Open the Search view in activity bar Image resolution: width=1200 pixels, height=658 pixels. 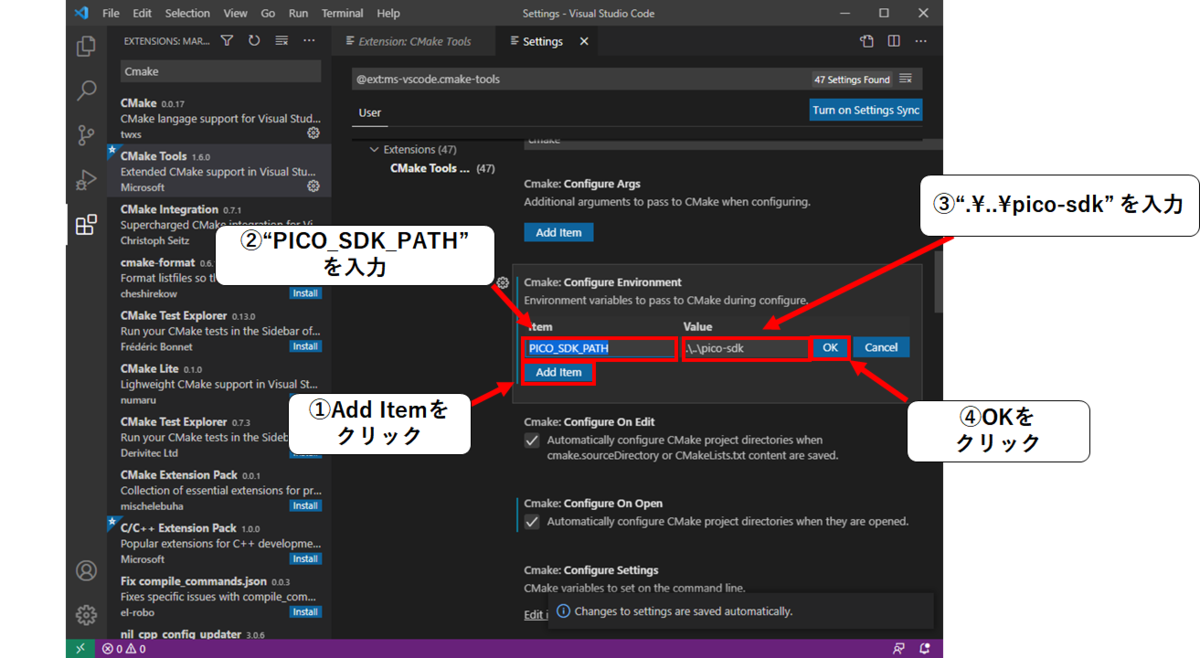click(86, 91)
